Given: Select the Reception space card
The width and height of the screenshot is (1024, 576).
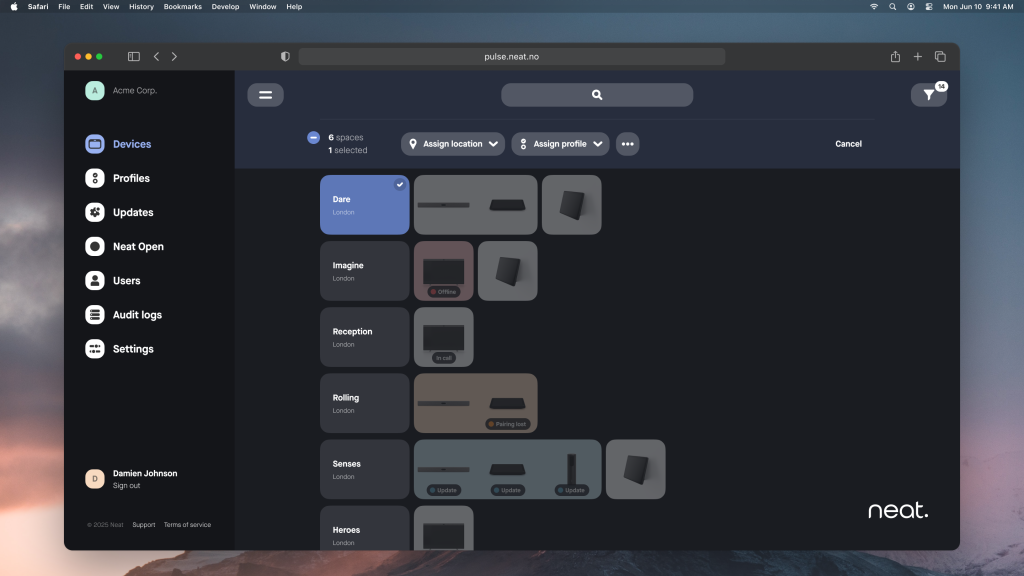Looking at the screenshot, I should click(364, 337).
